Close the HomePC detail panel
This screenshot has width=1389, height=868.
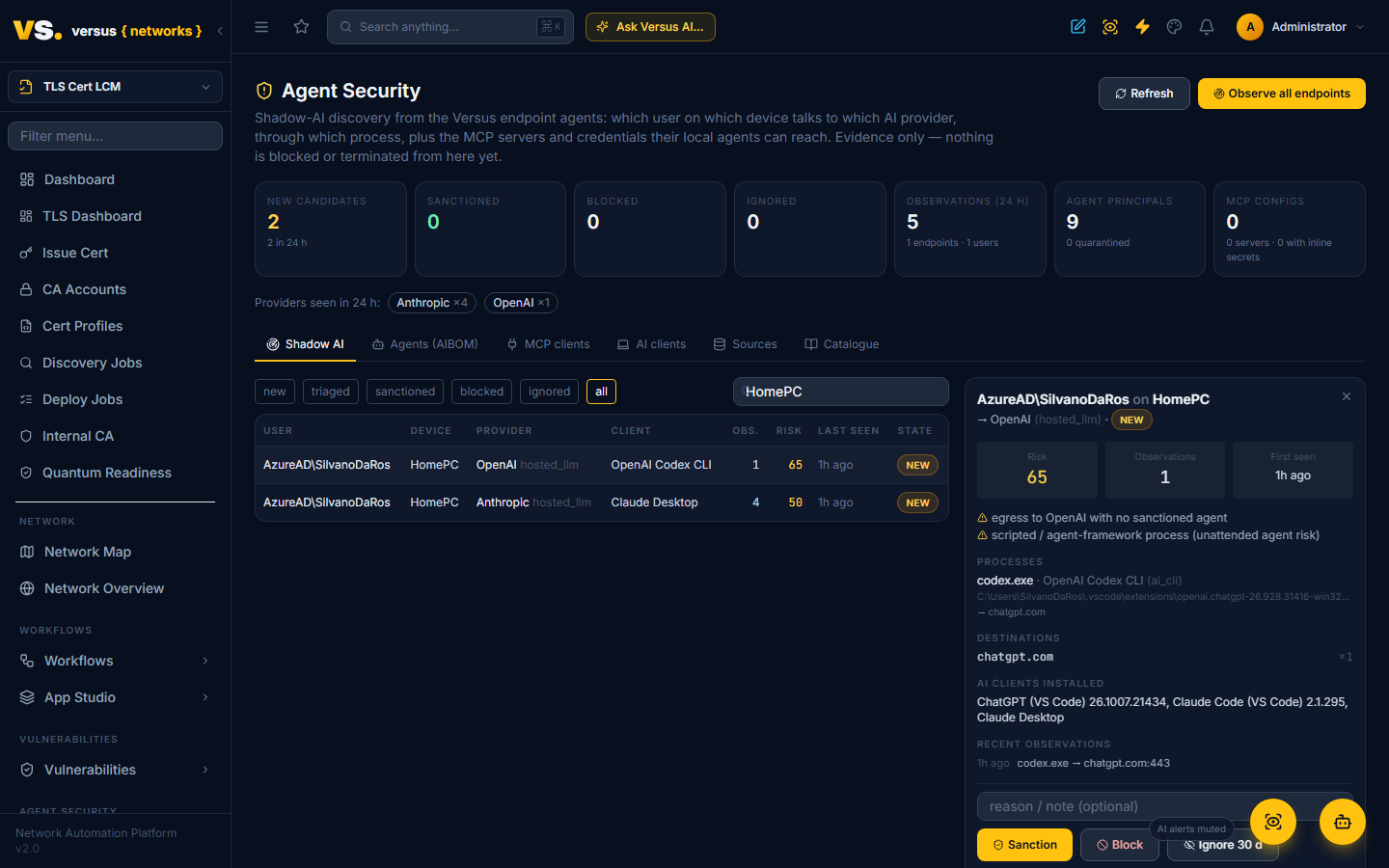(1347, 396)
